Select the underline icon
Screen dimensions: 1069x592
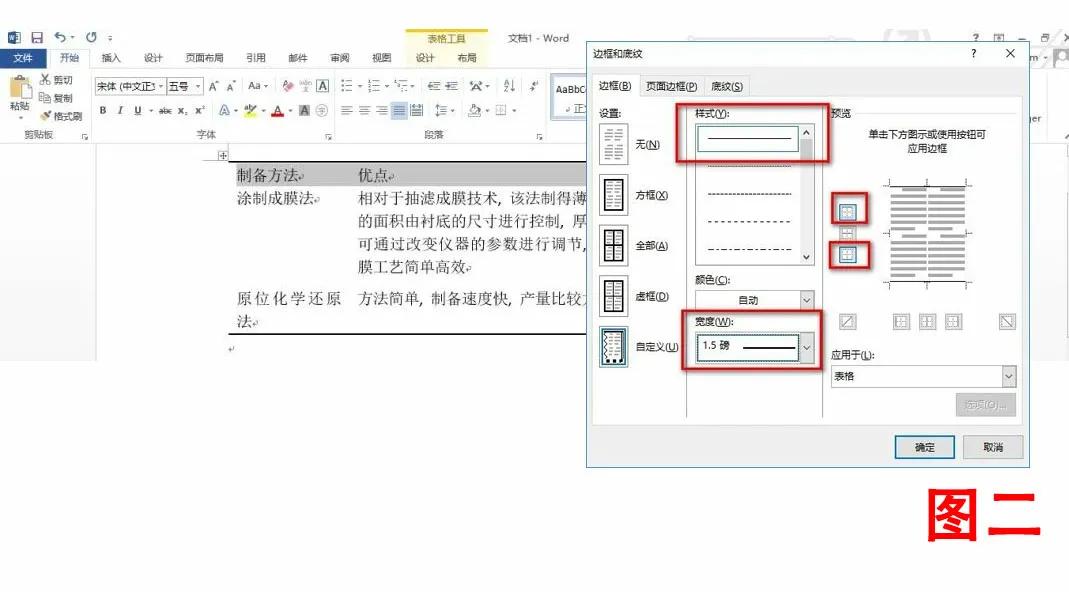(136, 110)
